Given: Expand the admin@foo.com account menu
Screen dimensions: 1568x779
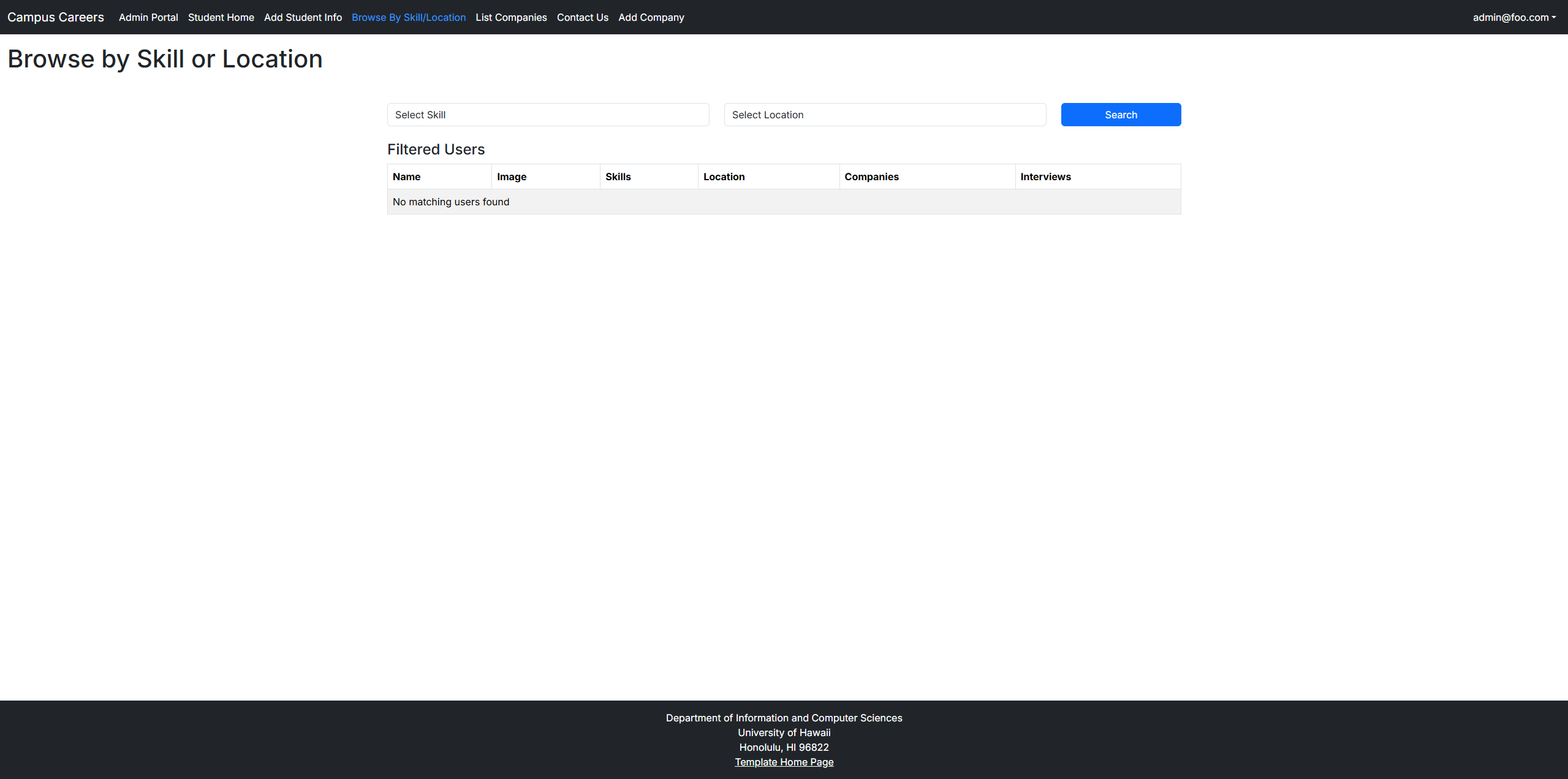Looking at the screenshot, I should coord(1513,17).
